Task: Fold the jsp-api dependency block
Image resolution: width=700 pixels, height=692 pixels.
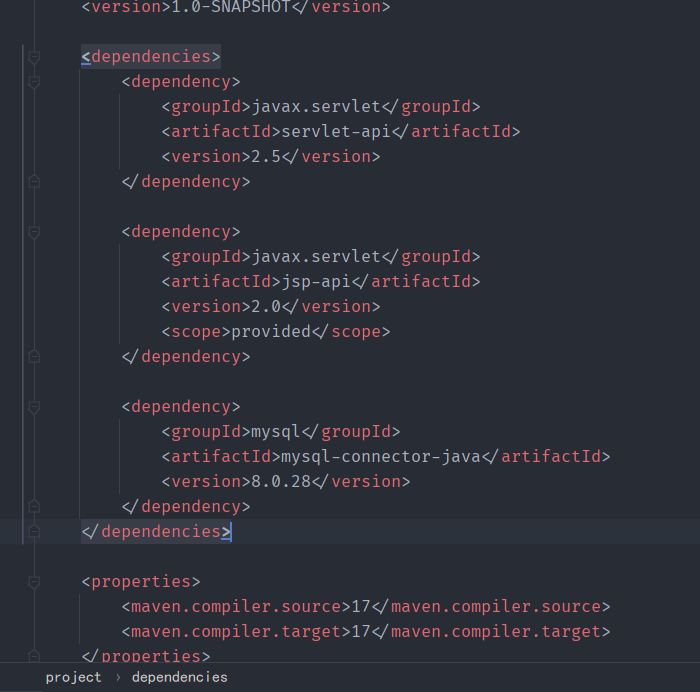Action: [34, 232]
